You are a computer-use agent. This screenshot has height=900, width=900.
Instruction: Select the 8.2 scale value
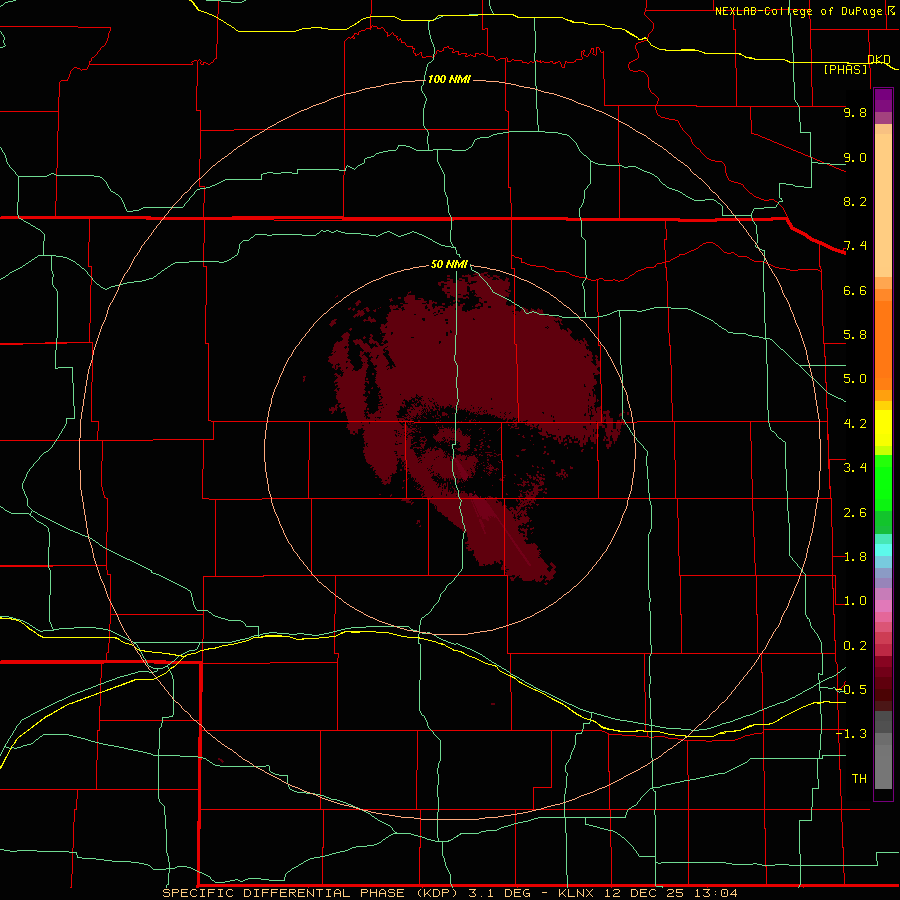(855, 201)
